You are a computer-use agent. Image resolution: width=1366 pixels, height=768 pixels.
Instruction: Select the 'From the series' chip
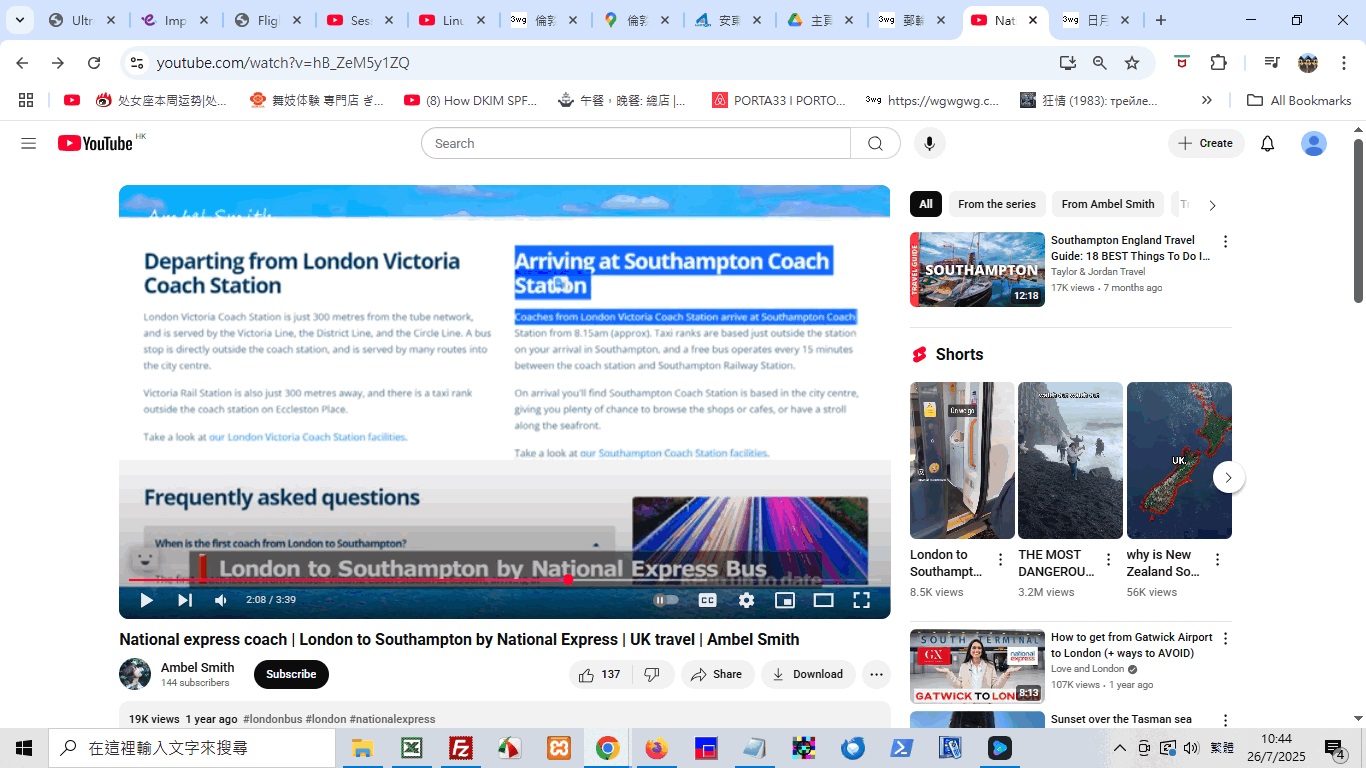tap(996, 204)
